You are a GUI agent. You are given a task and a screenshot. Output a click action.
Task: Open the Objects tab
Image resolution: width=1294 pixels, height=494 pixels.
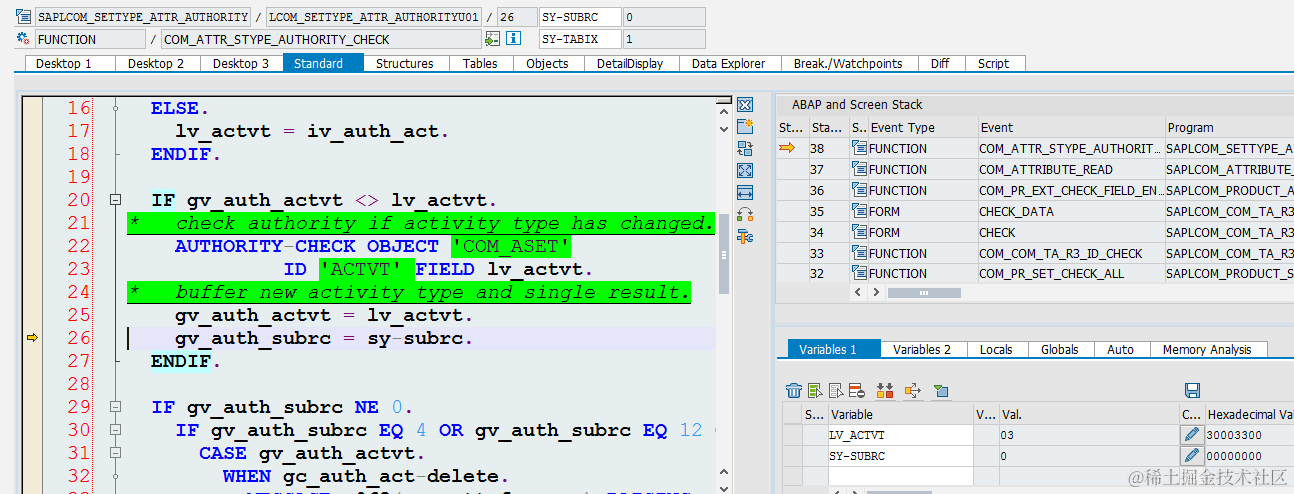[x=547, y=63]
